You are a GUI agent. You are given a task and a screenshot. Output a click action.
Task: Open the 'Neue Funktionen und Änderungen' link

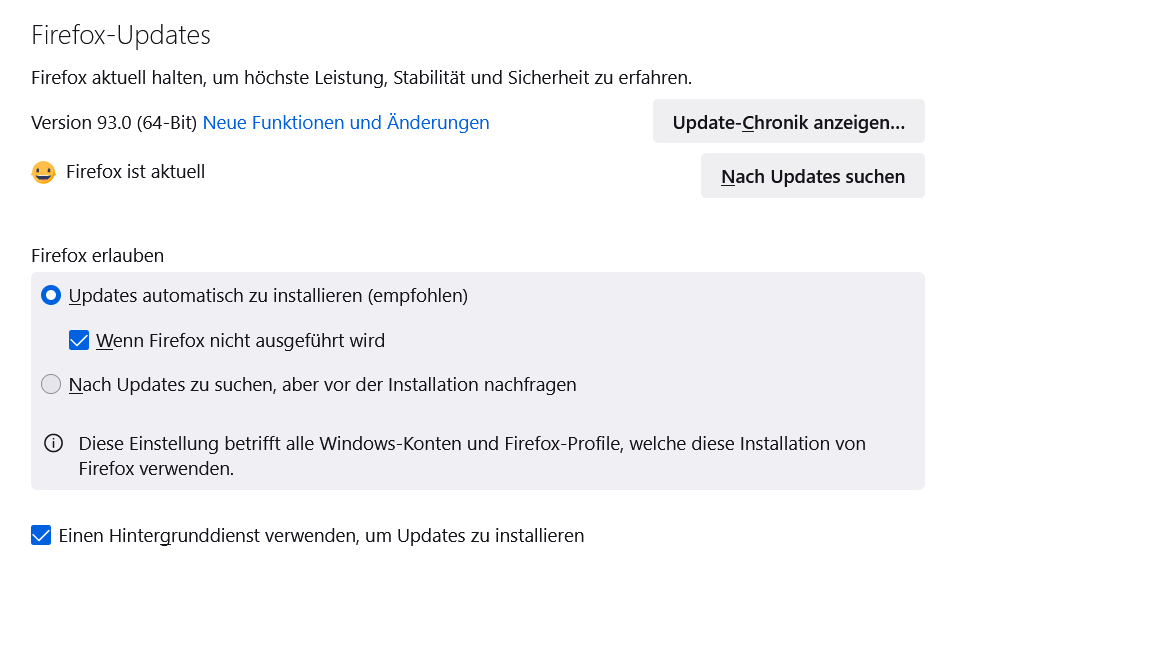346,123
